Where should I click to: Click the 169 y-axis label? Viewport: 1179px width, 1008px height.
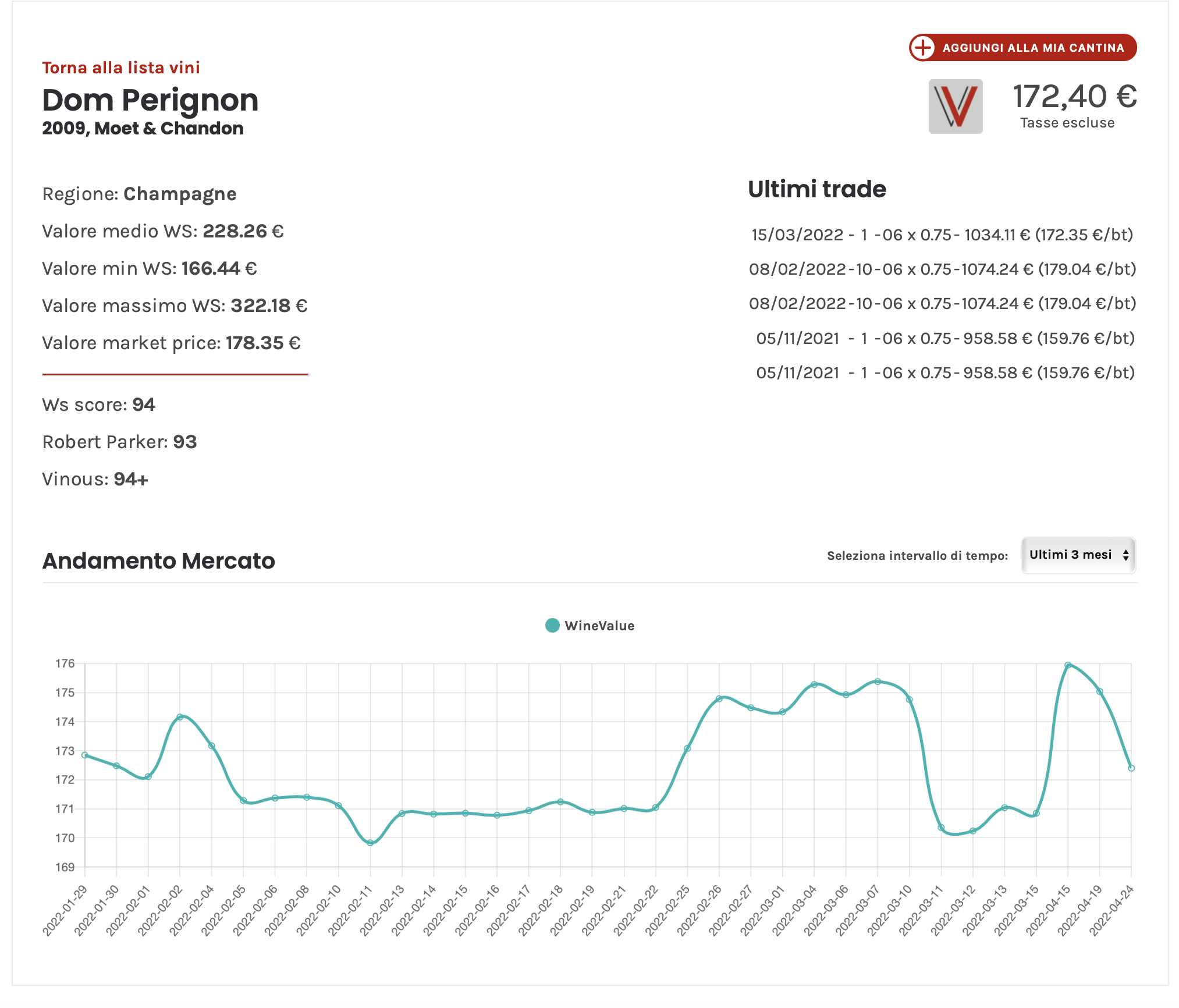pos(65,867)
